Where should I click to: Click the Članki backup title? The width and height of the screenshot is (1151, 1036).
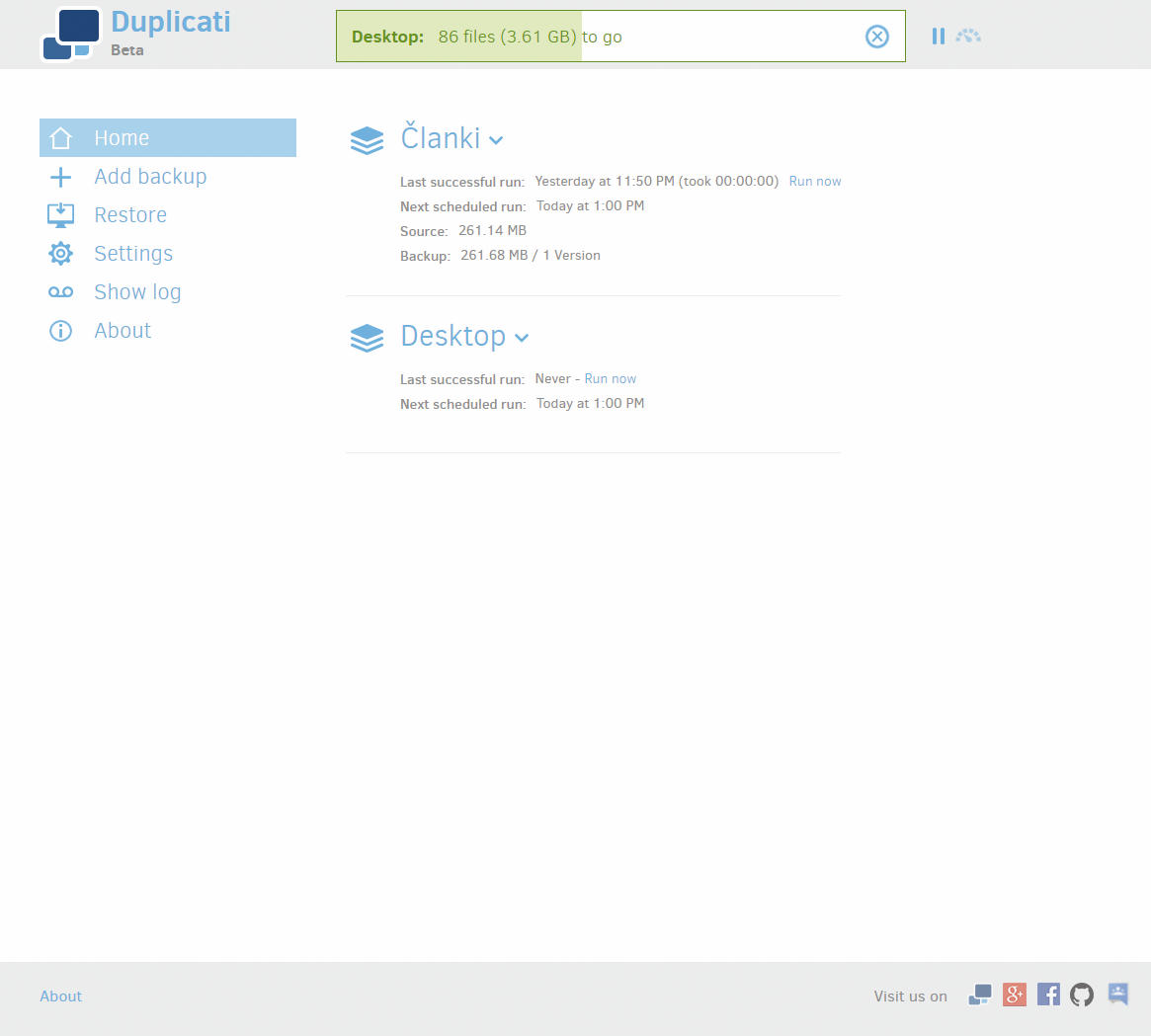coord(441,137)
